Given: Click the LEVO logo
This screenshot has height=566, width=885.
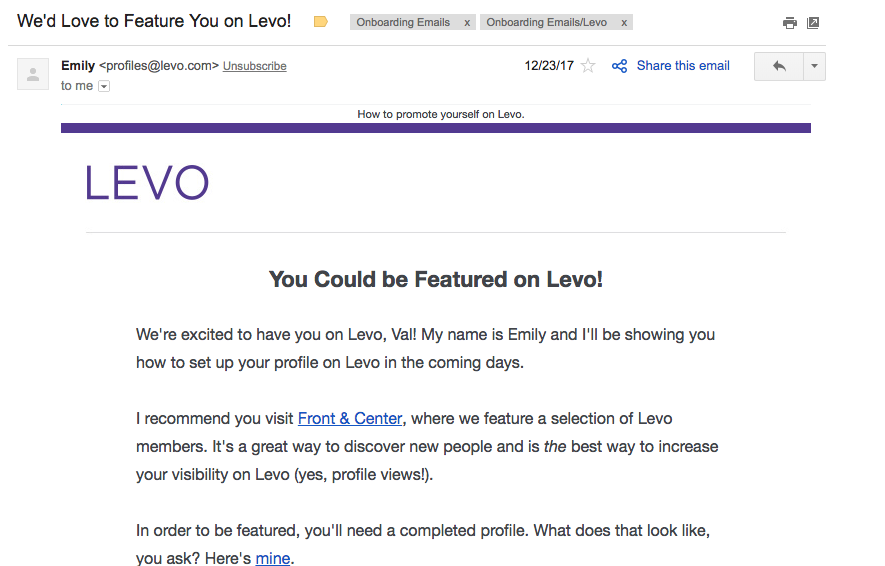Looking at the screenshot, I should click(147, 182).
